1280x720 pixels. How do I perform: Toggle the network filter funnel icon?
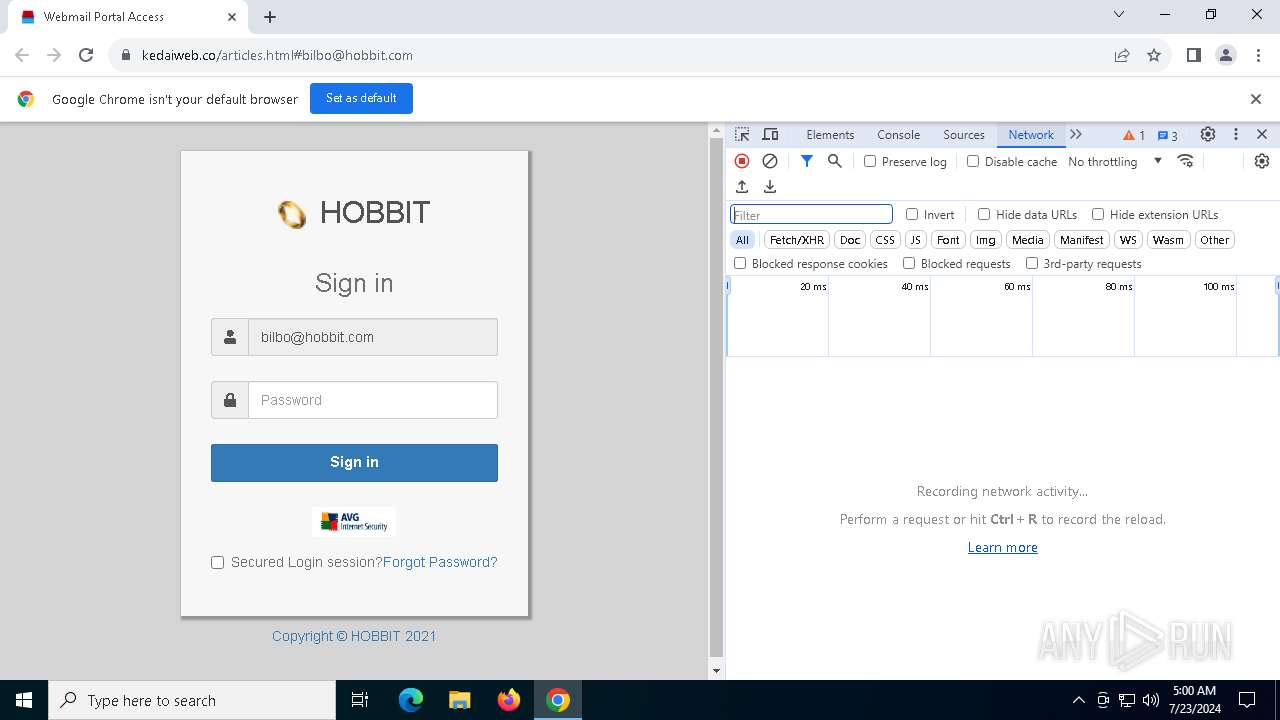[x=807, y=161]
